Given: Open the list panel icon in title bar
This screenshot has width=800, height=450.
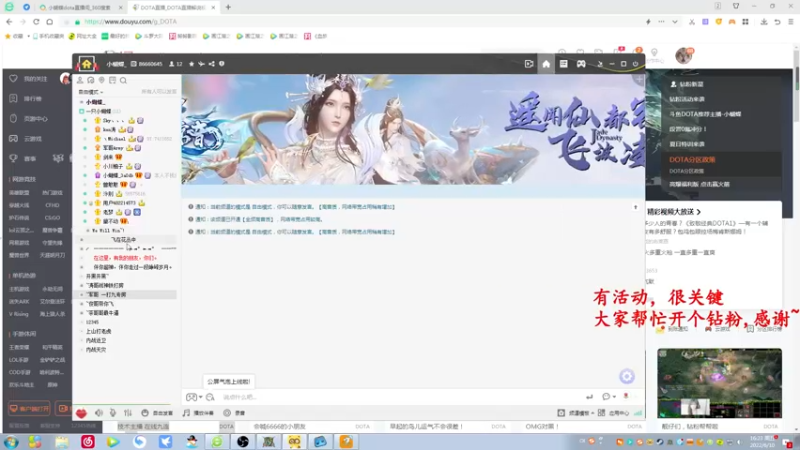Looking at the screenshot, I should (563, 64).
